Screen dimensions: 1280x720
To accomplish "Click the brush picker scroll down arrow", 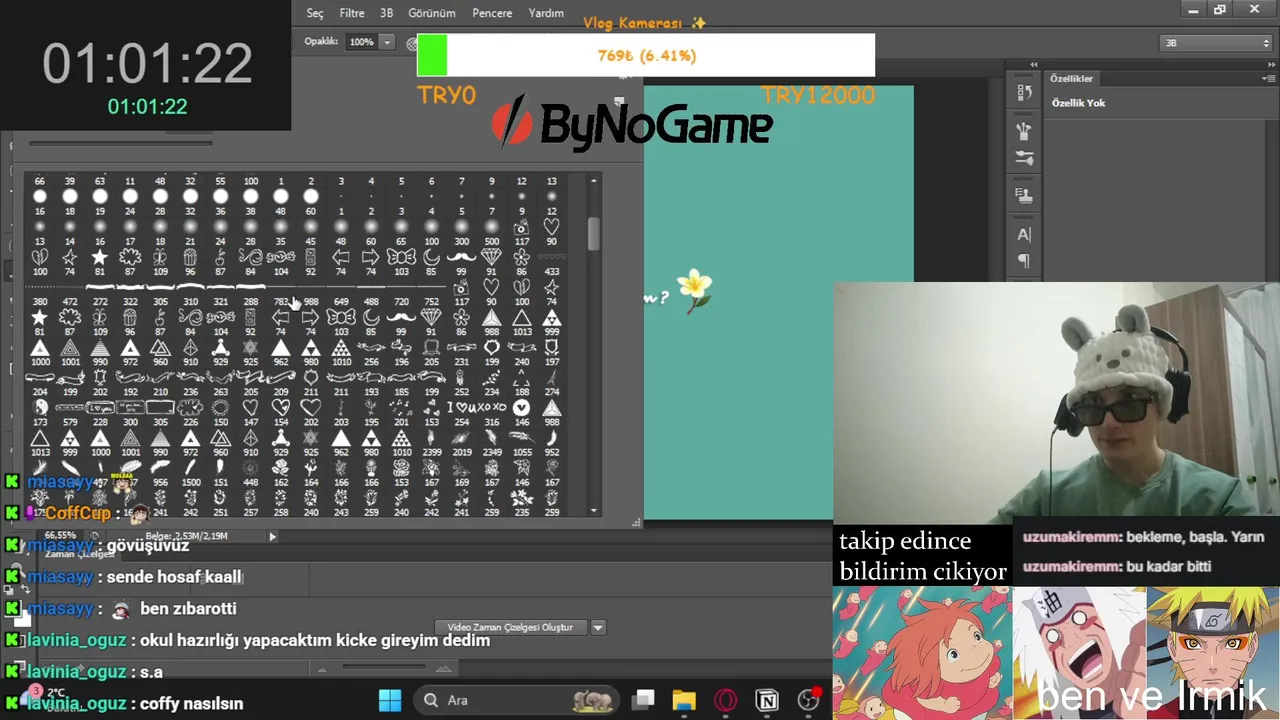I will point(594,511).
